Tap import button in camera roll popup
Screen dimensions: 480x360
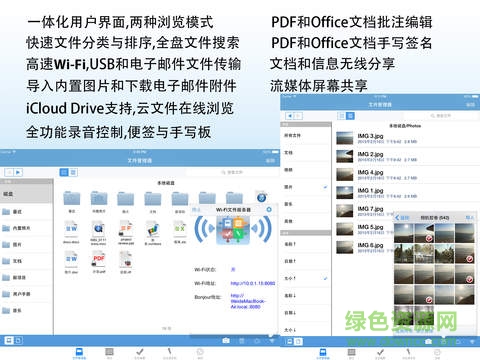pyautogui.click(x=470, y=218)
